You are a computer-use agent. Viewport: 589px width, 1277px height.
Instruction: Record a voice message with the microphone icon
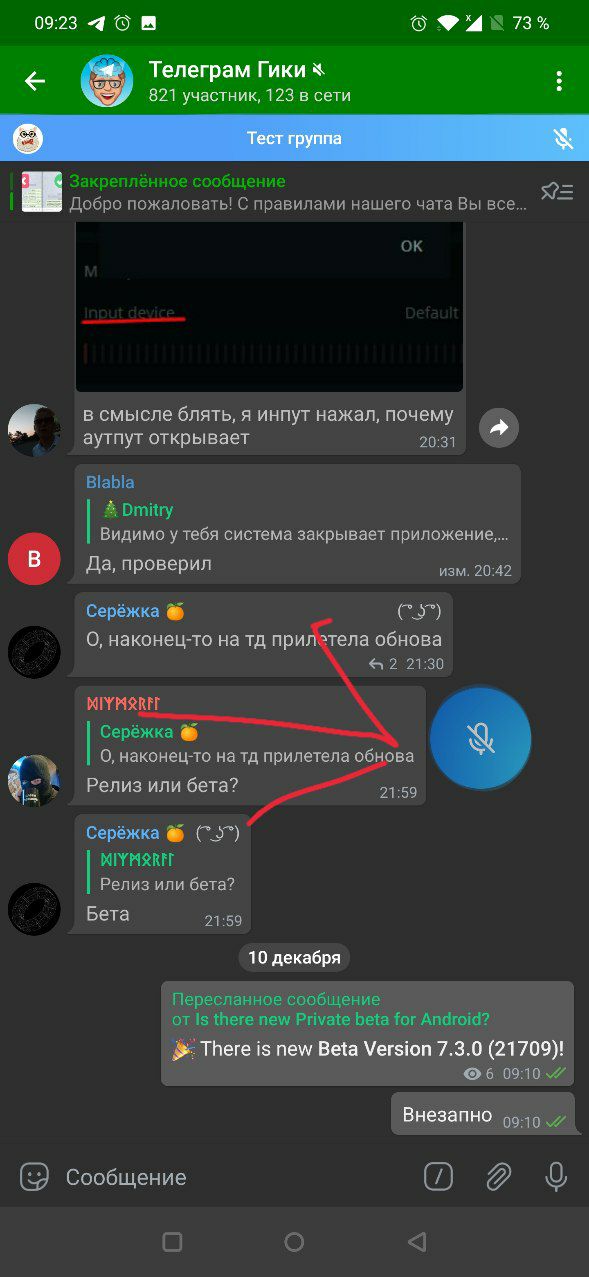tap(557, 1177)
